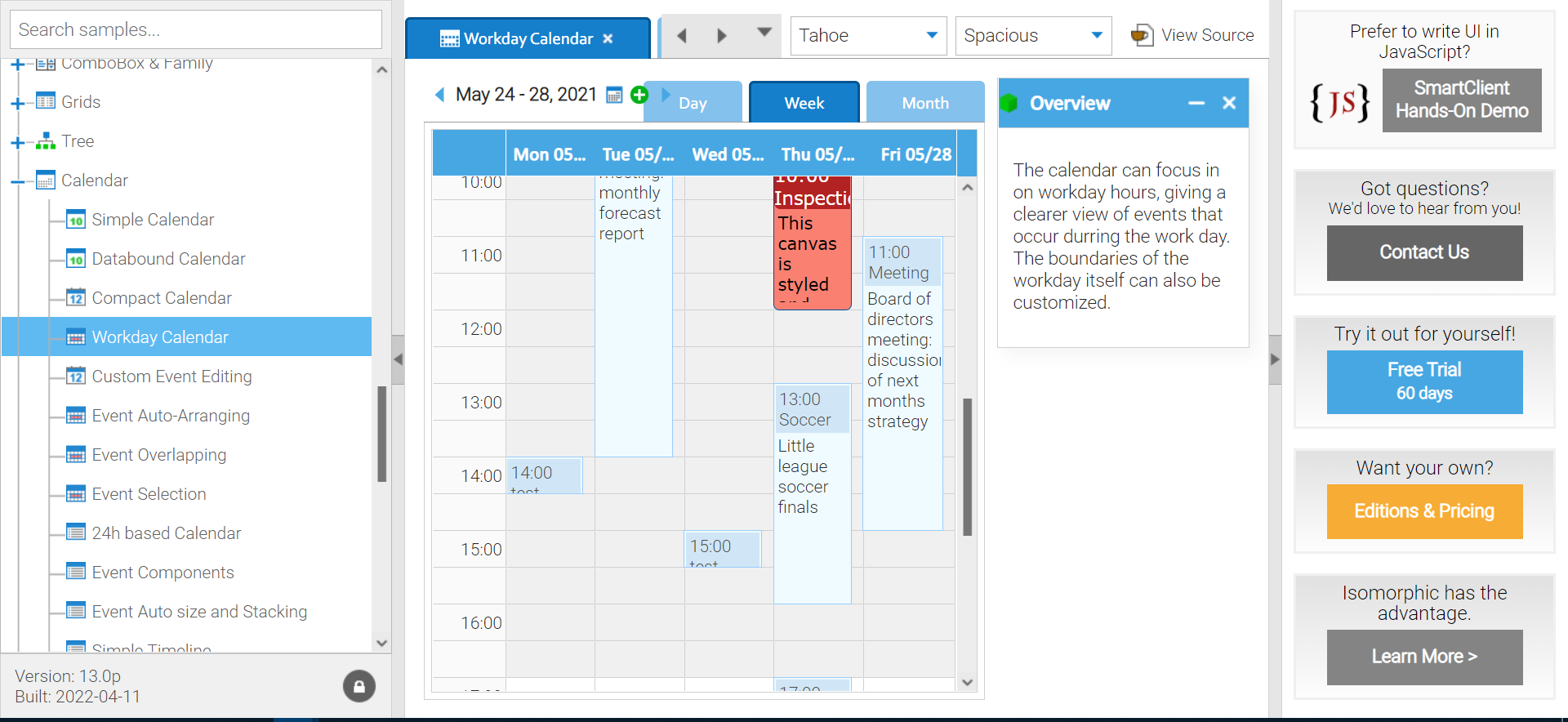
Task: Click the lock icon near version info
Action: coord(359,686)
